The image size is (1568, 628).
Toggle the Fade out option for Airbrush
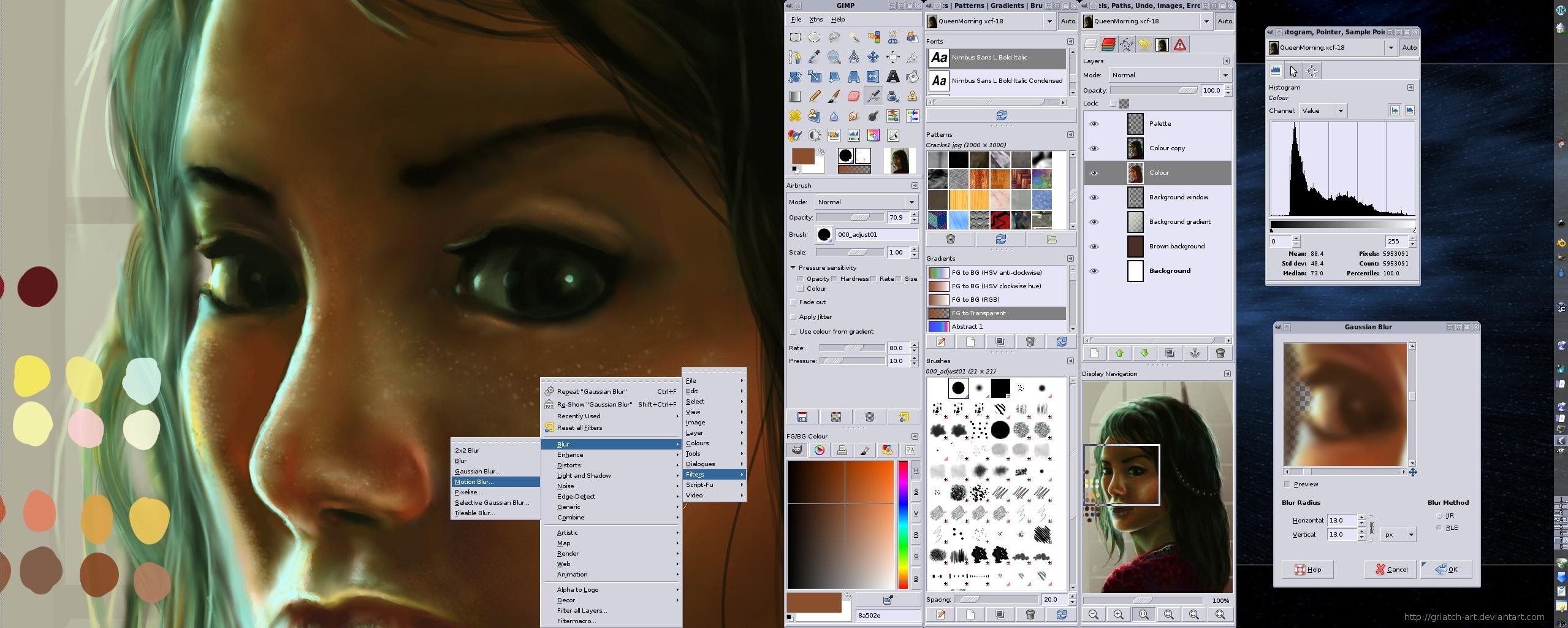click(794, 302)
